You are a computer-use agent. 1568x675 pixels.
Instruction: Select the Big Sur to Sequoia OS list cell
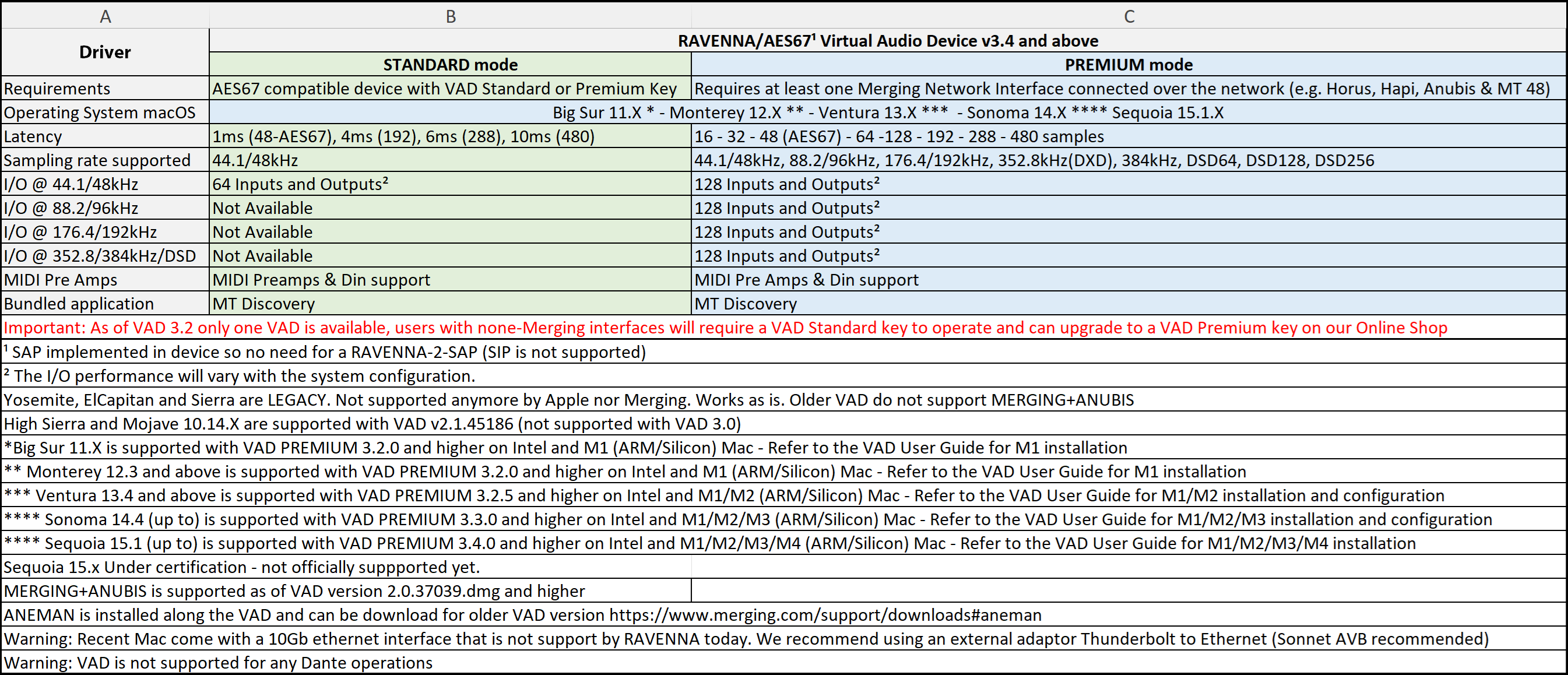pos(888,112)
